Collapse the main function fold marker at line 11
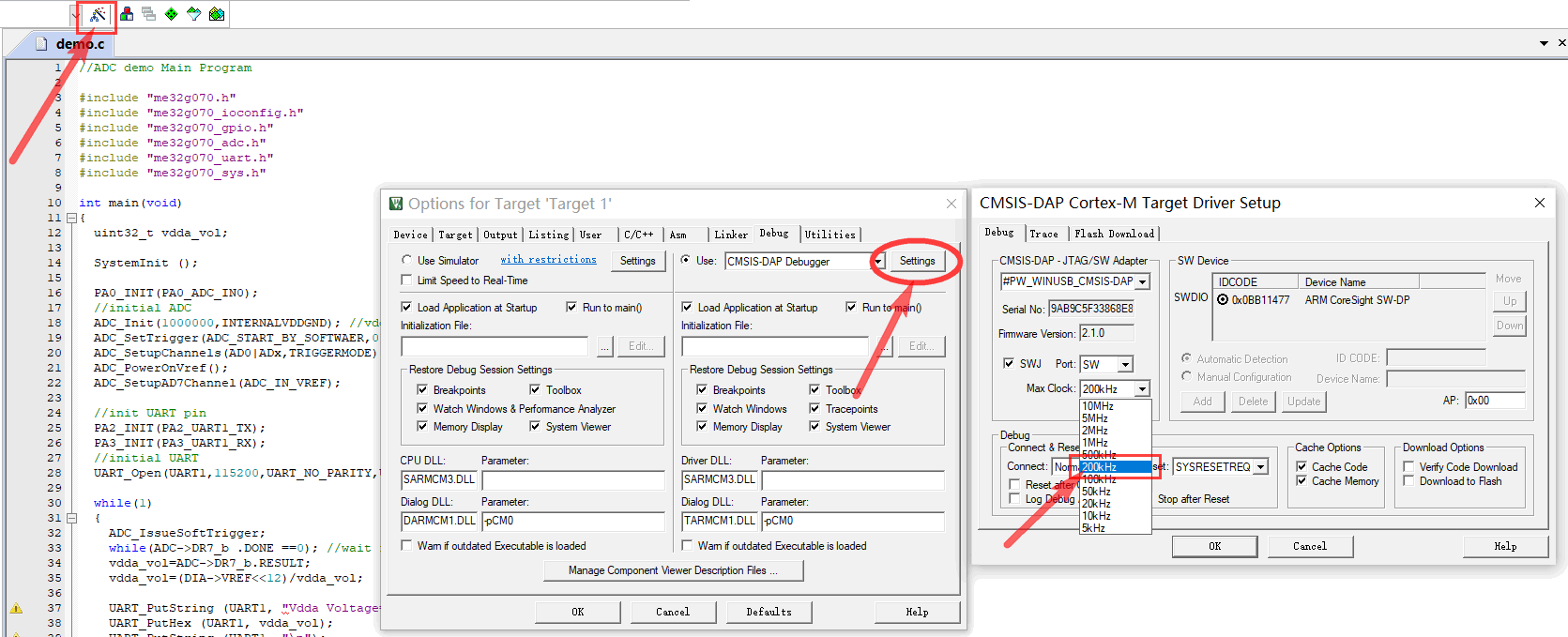Image resolution: width=1568 pixels, height=637 pixels. 71,218
